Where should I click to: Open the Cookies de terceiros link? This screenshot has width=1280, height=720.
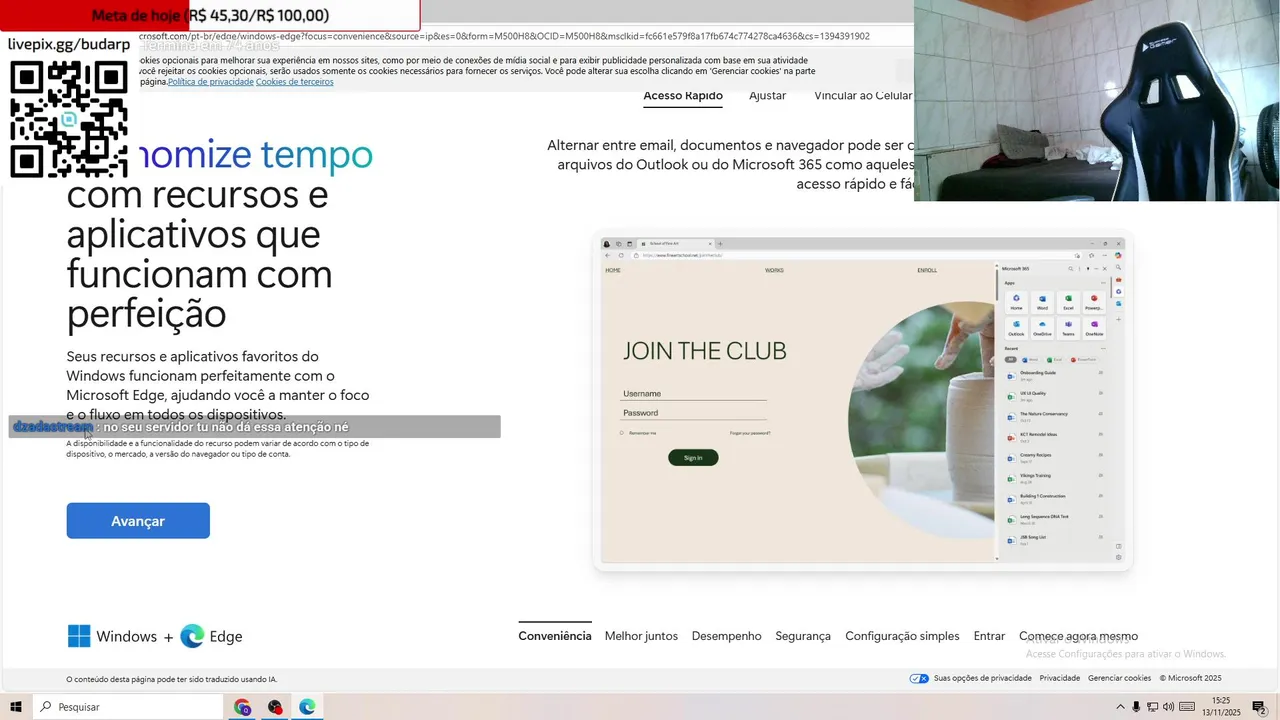pos(294,82)
